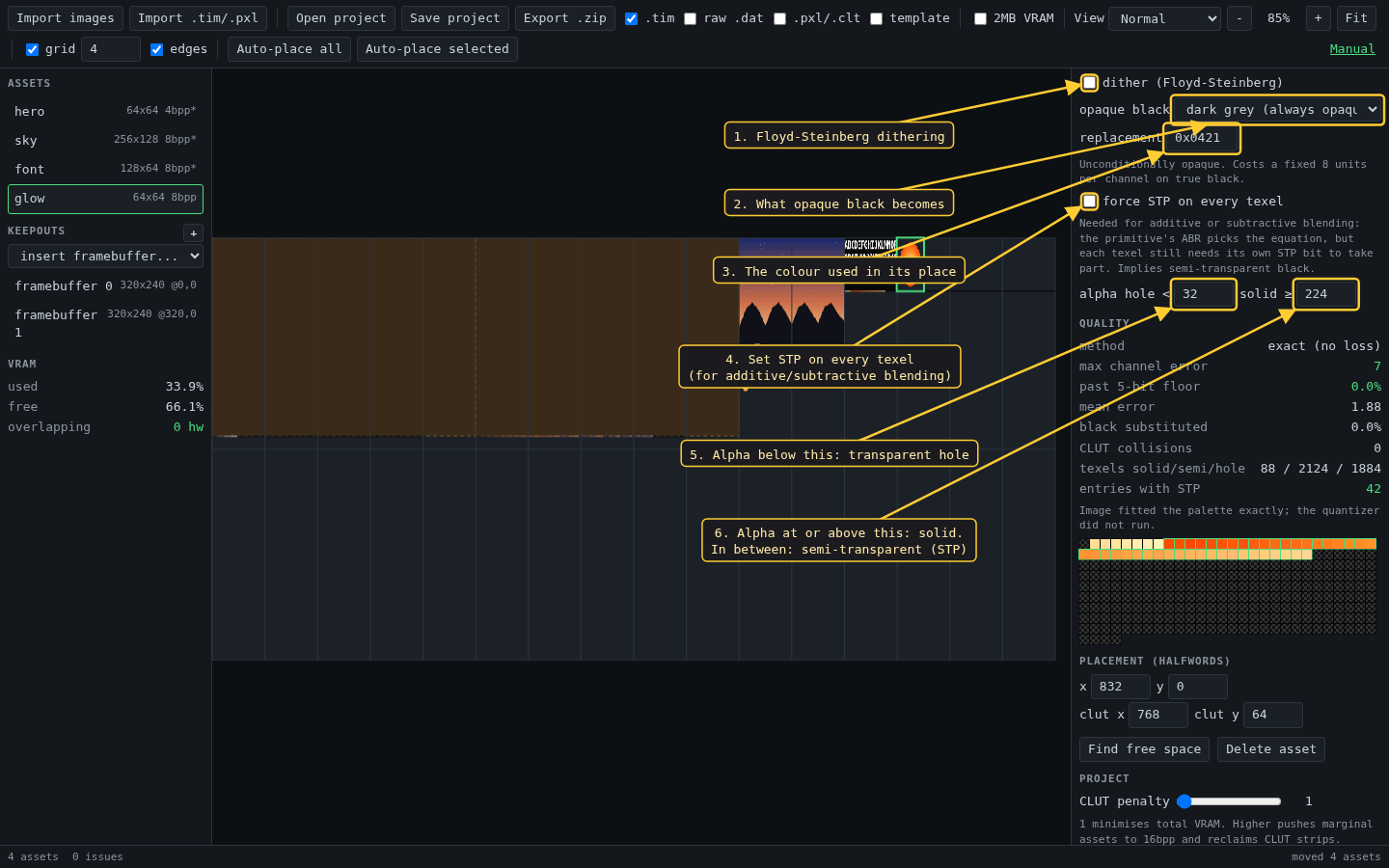
Task: Click the replacement colour 0x0421 field
Action: coord(1202,138)
